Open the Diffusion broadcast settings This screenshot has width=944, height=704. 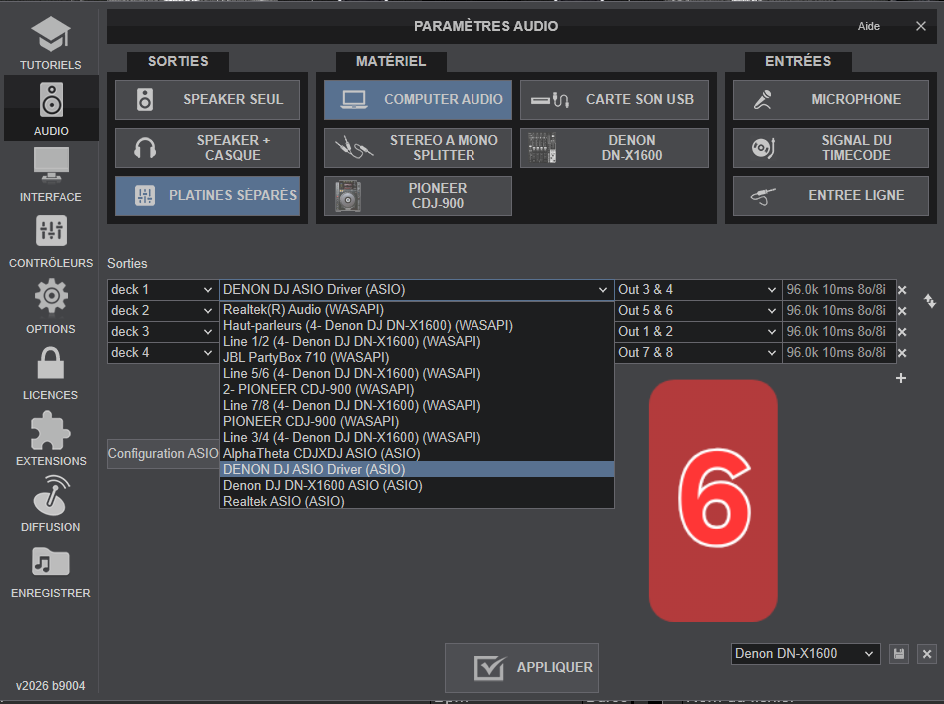point(50,504)
